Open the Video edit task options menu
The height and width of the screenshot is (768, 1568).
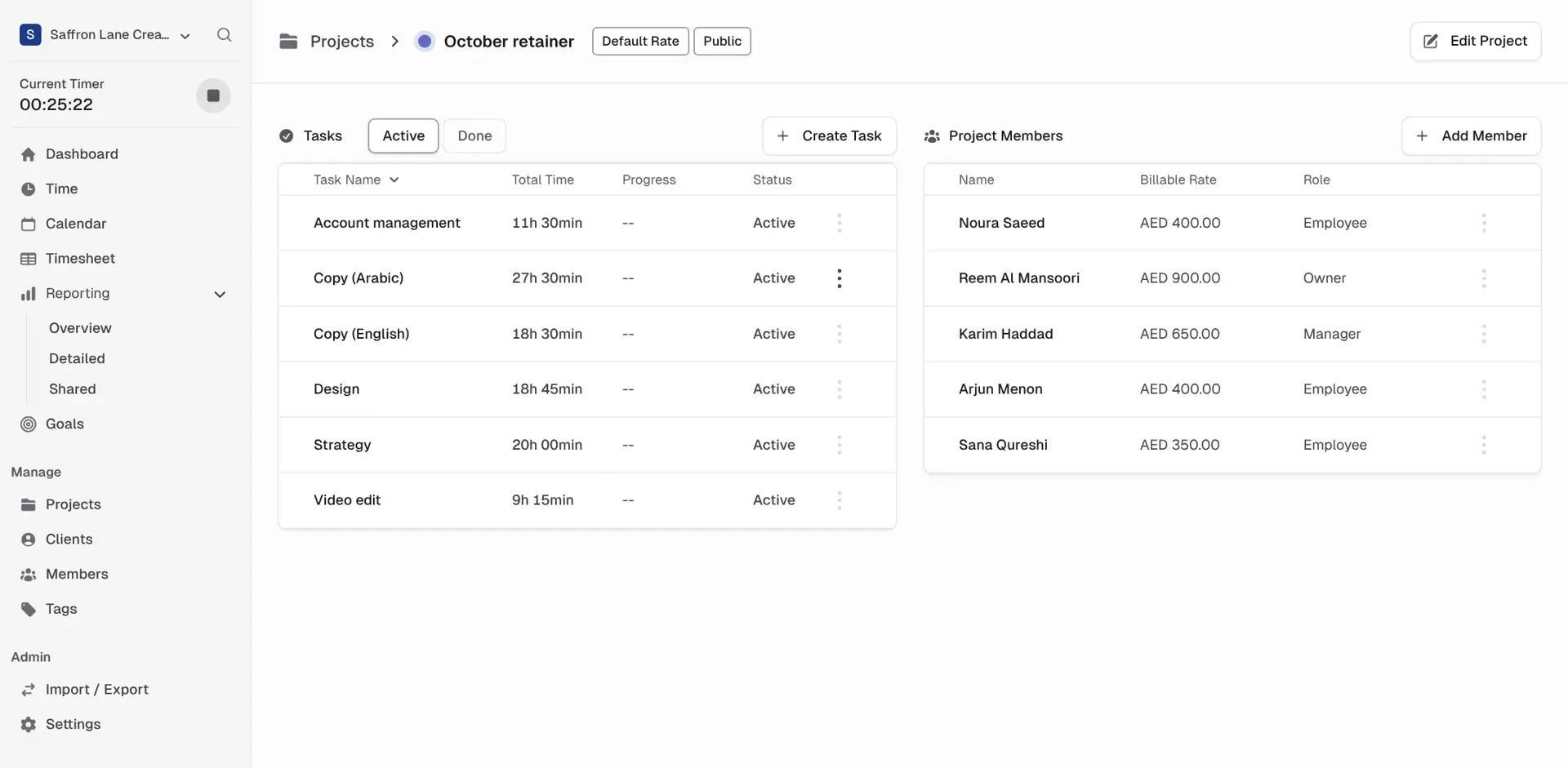839,500
